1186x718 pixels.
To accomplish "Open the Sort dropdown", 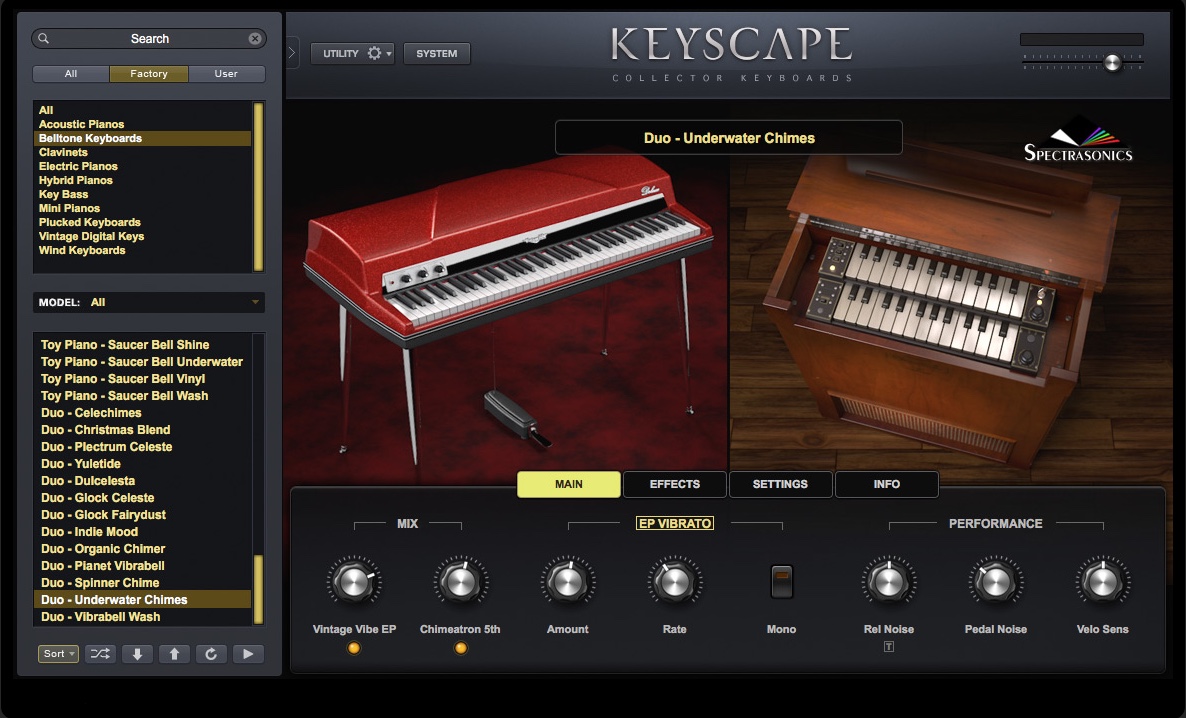I will point(58,653).
